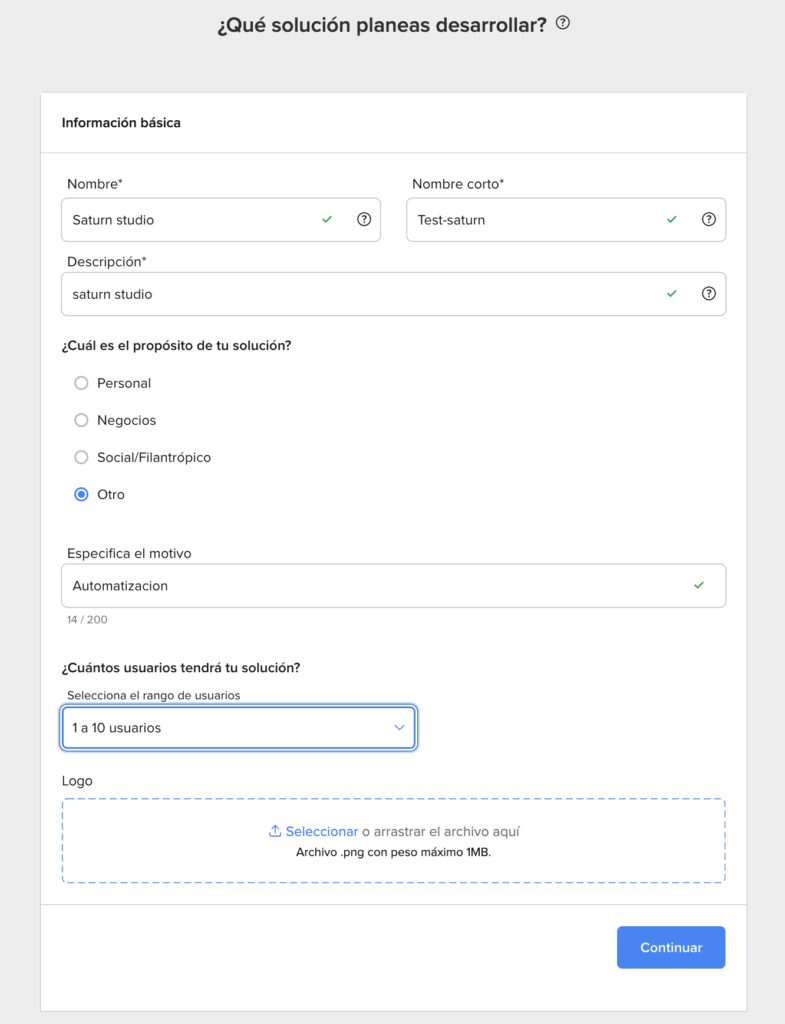Select the Otro radio button
Viewport: 785px width, 1024px height.
(82, 494)
